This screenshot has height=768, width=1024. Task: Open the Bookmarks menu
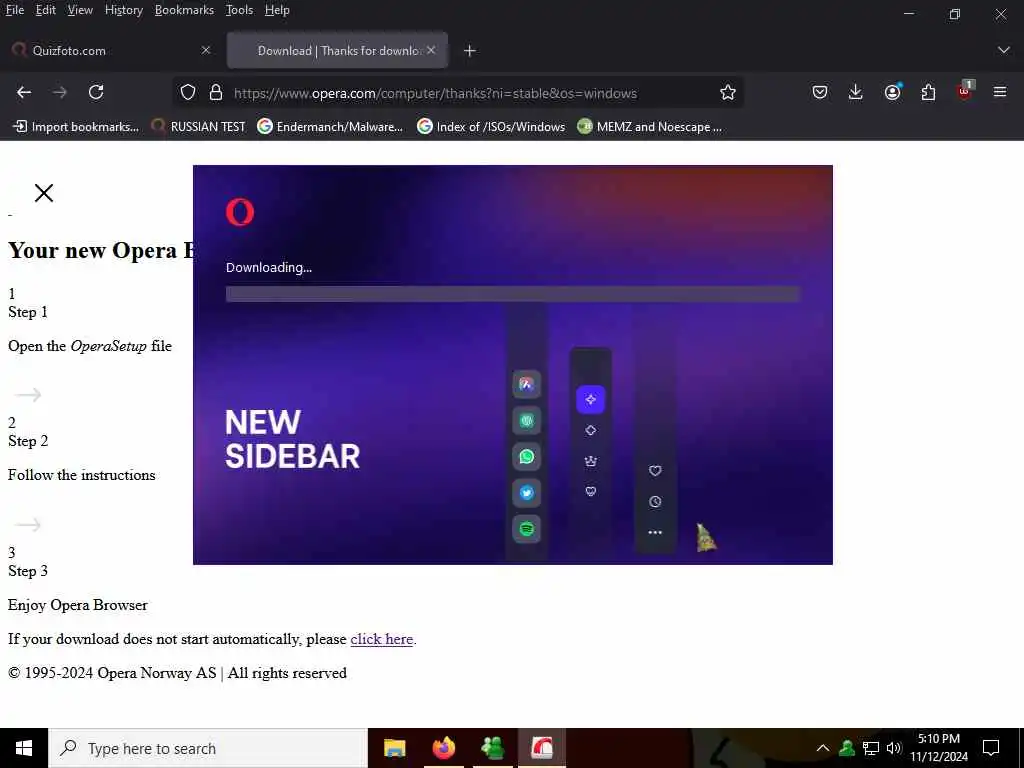[x=184, y=10]
